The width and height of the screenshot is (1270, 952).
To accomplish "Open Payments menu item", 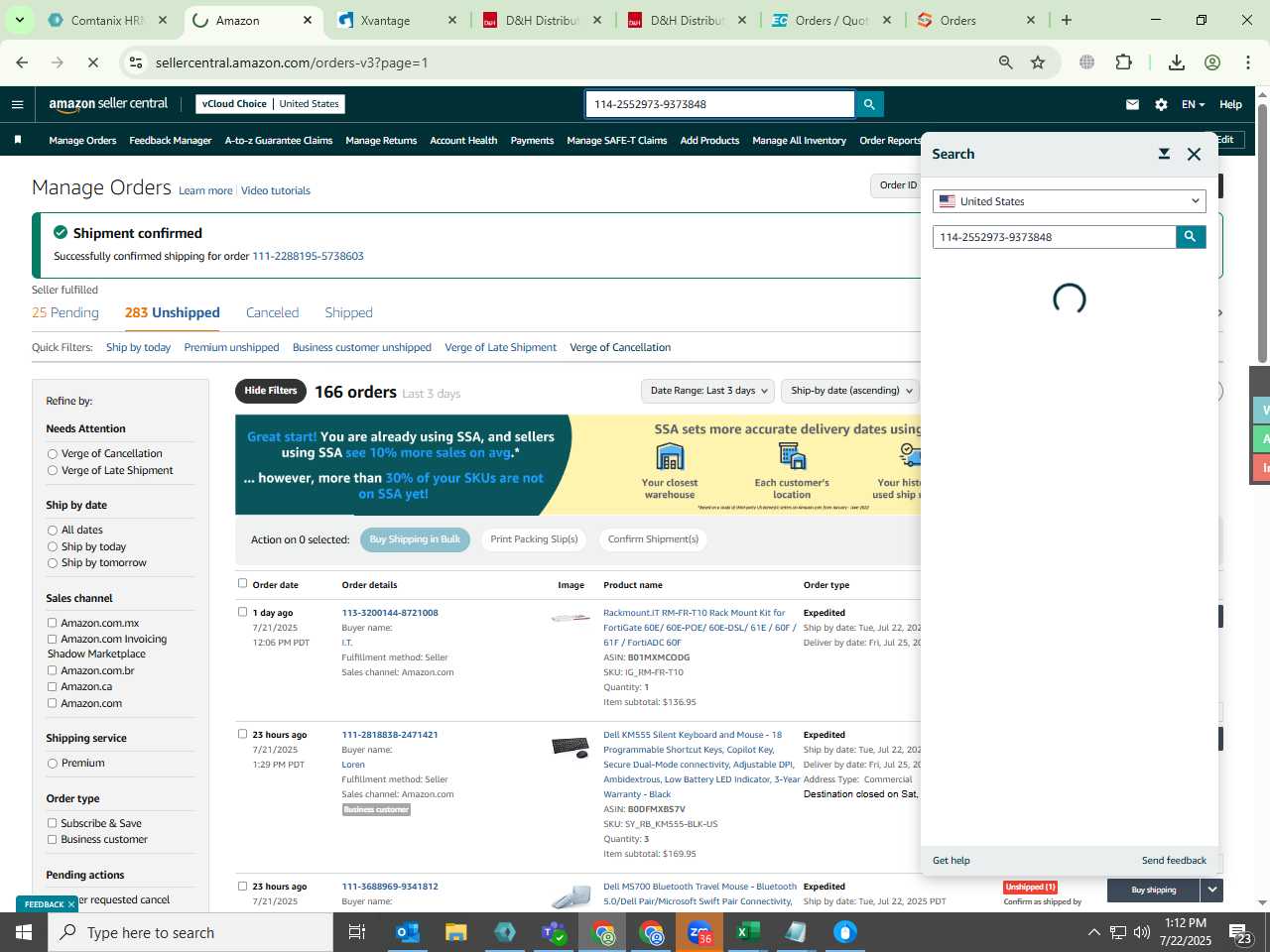I will tap(532, 141).
